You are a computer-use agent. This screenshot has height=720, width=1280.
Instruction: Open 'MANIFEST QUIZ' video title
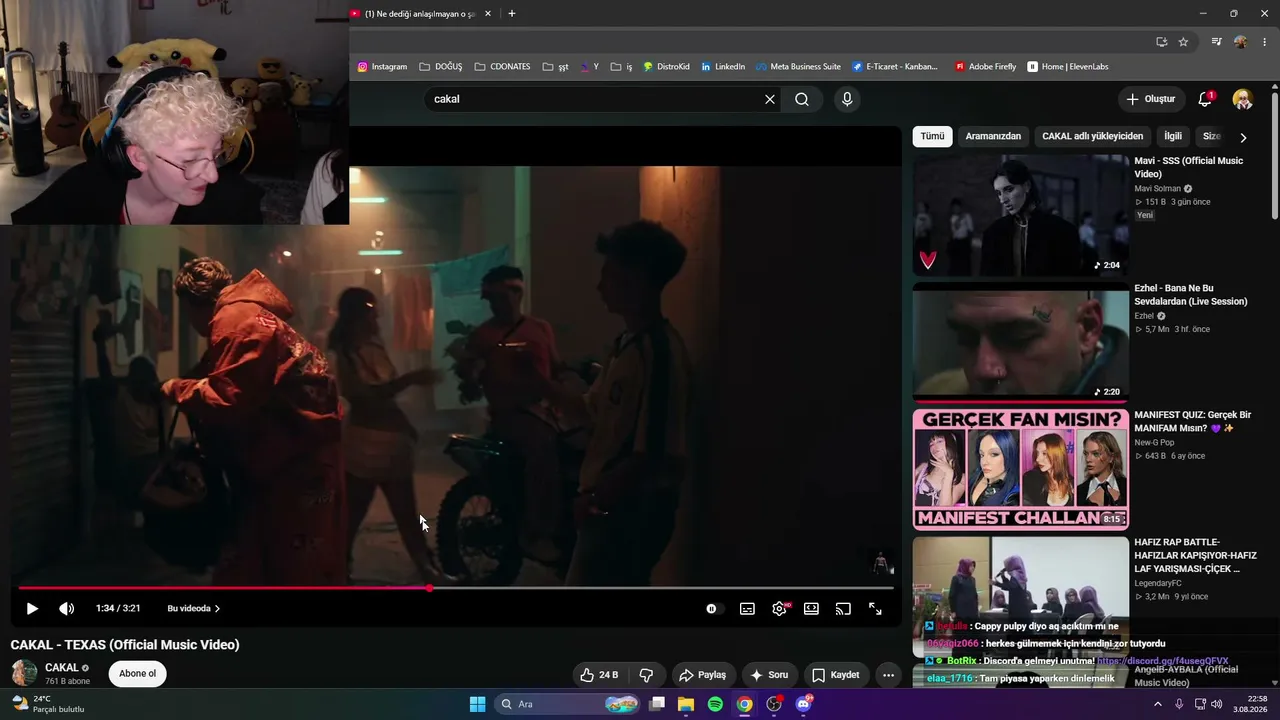[1192, 421]
